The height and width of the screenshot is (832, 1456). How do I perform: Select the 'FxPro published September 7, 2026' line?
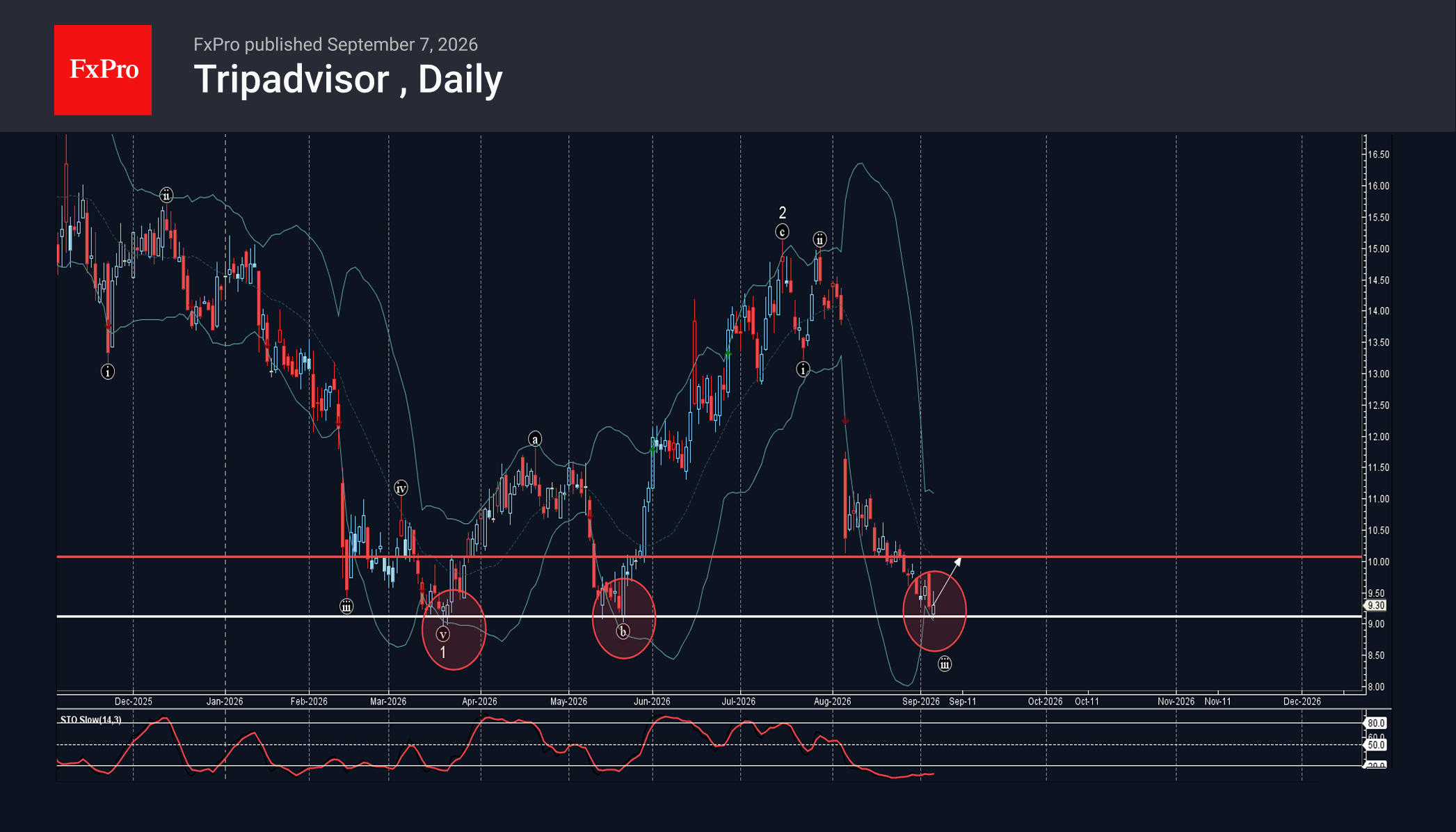tap(335, 45)
